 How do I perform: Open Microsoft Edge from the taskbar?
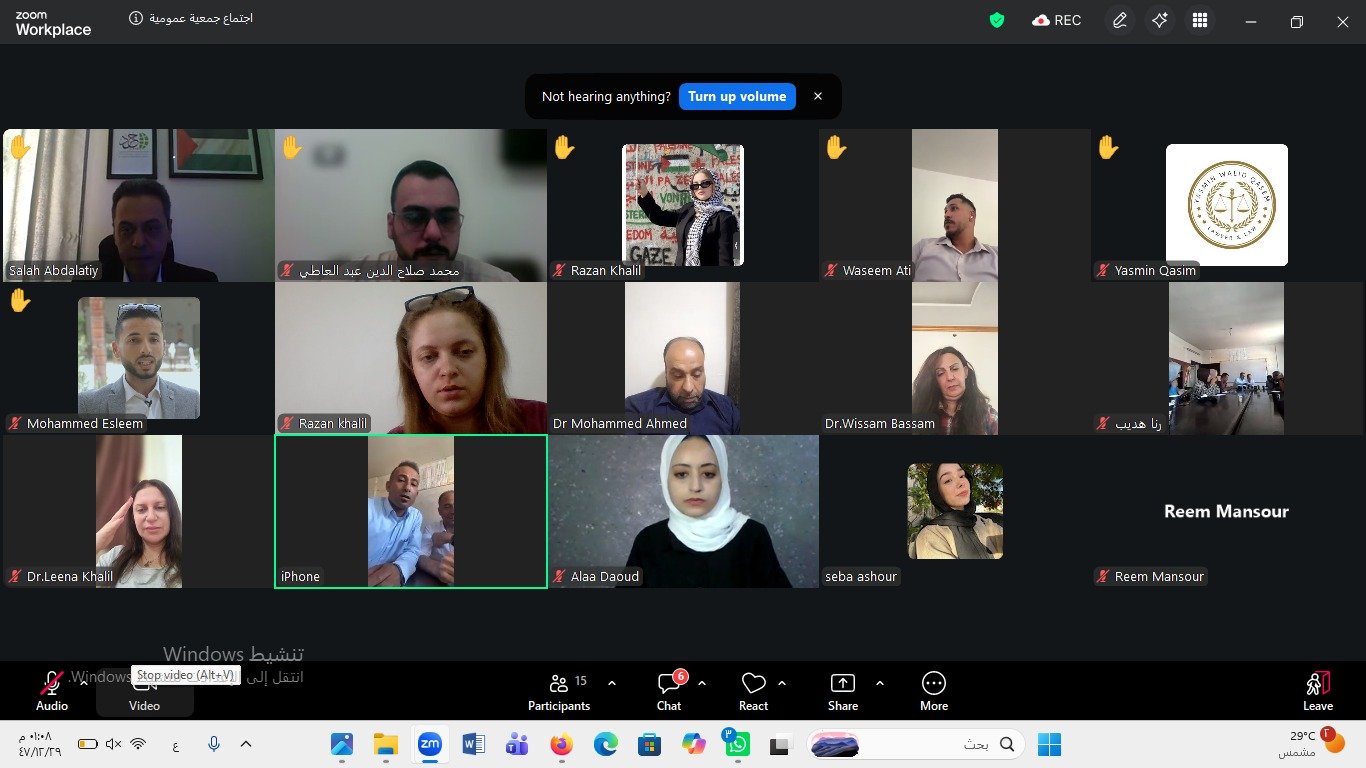[x=605, y=744]
